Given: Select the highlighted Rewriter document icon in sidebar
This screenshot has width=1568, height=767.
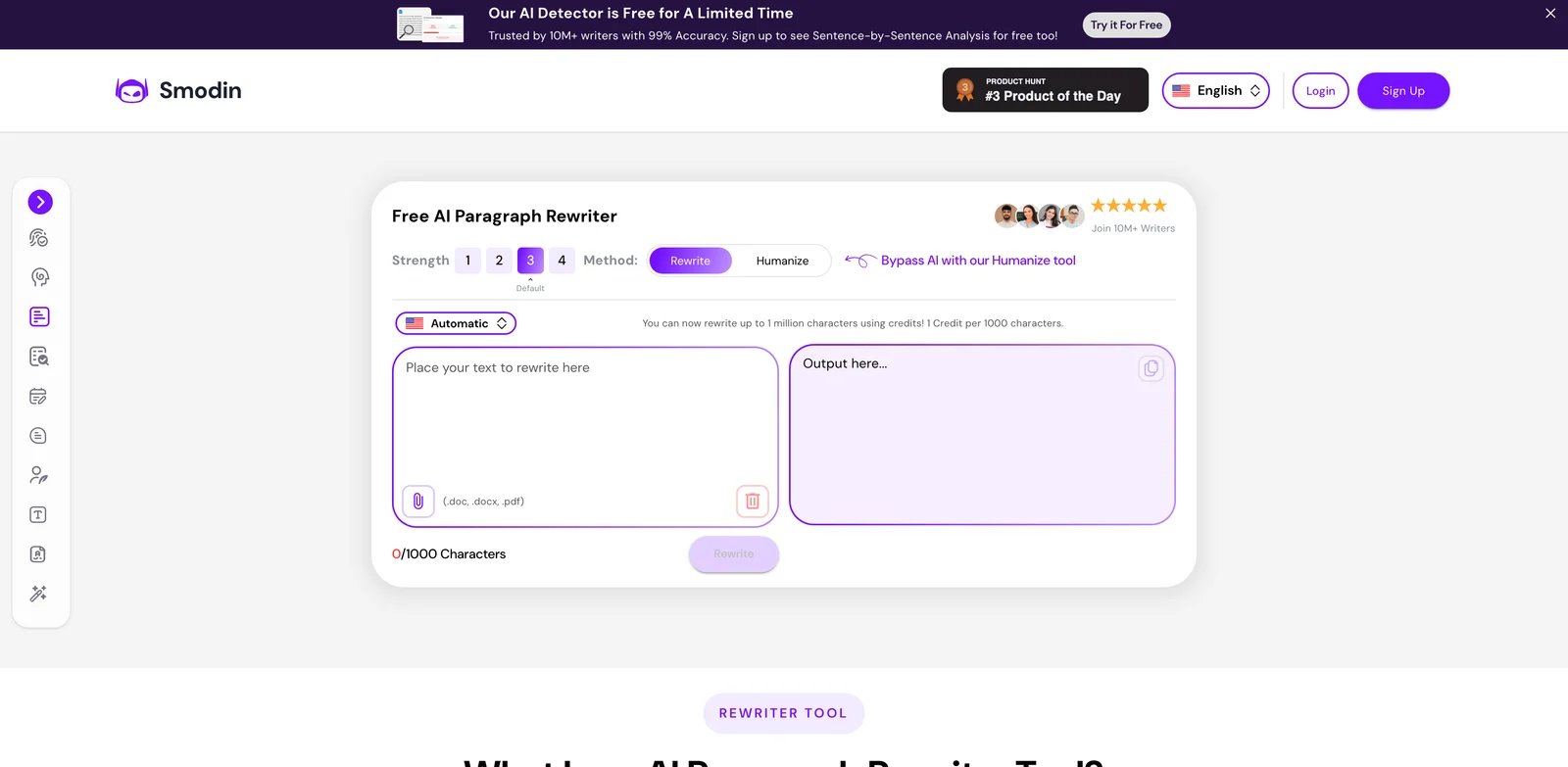Looking at the screenshot, I should click(x=39, y=316).
